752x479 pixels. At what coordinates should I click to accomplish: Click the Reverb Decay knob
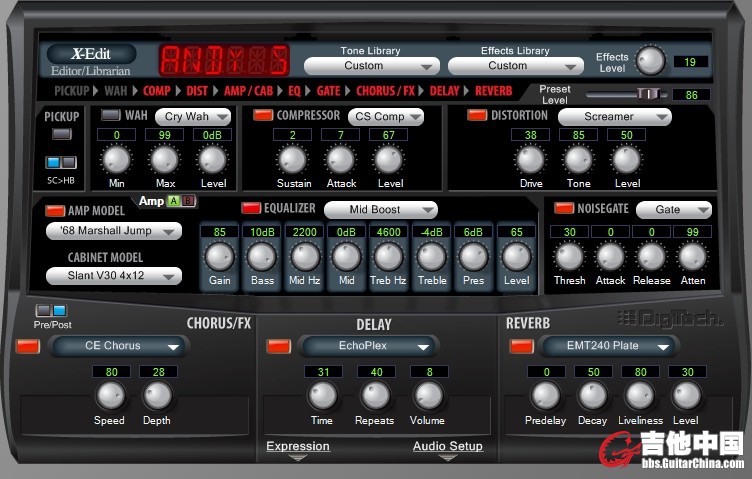coord(593,396)
